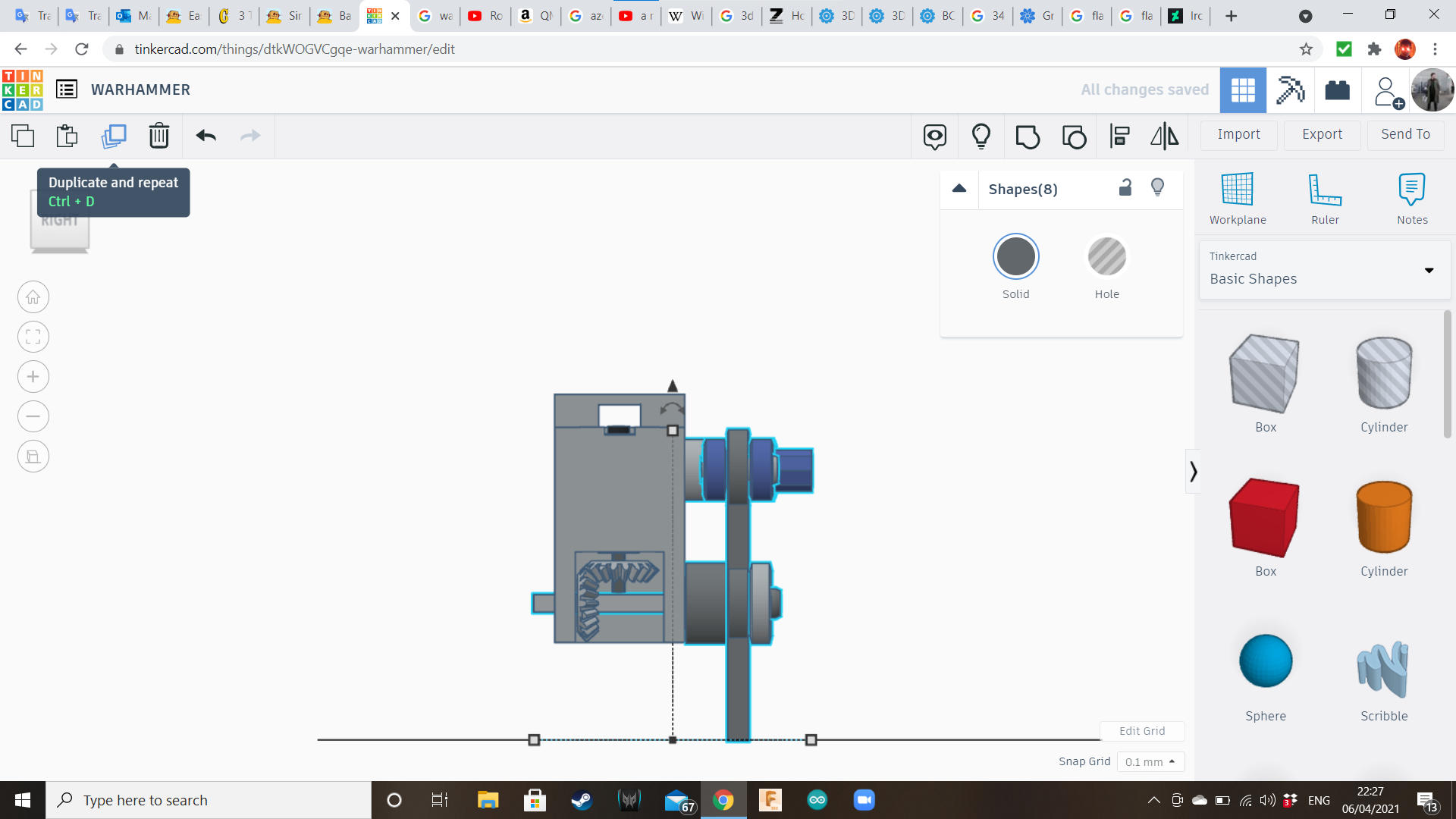Toggle visibility lightbulb in Shapes panel

(x=1157, y=188)
